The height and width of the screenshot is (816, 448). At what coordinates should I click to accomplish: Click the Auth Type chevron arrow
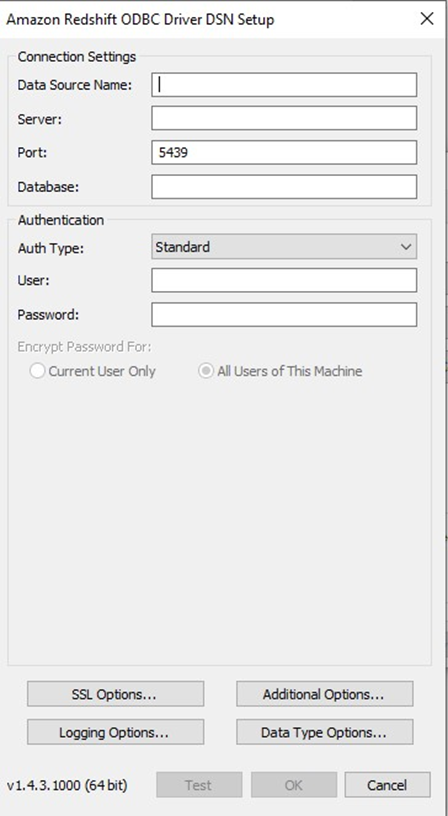pyautogui.click(x=406, y=247)
